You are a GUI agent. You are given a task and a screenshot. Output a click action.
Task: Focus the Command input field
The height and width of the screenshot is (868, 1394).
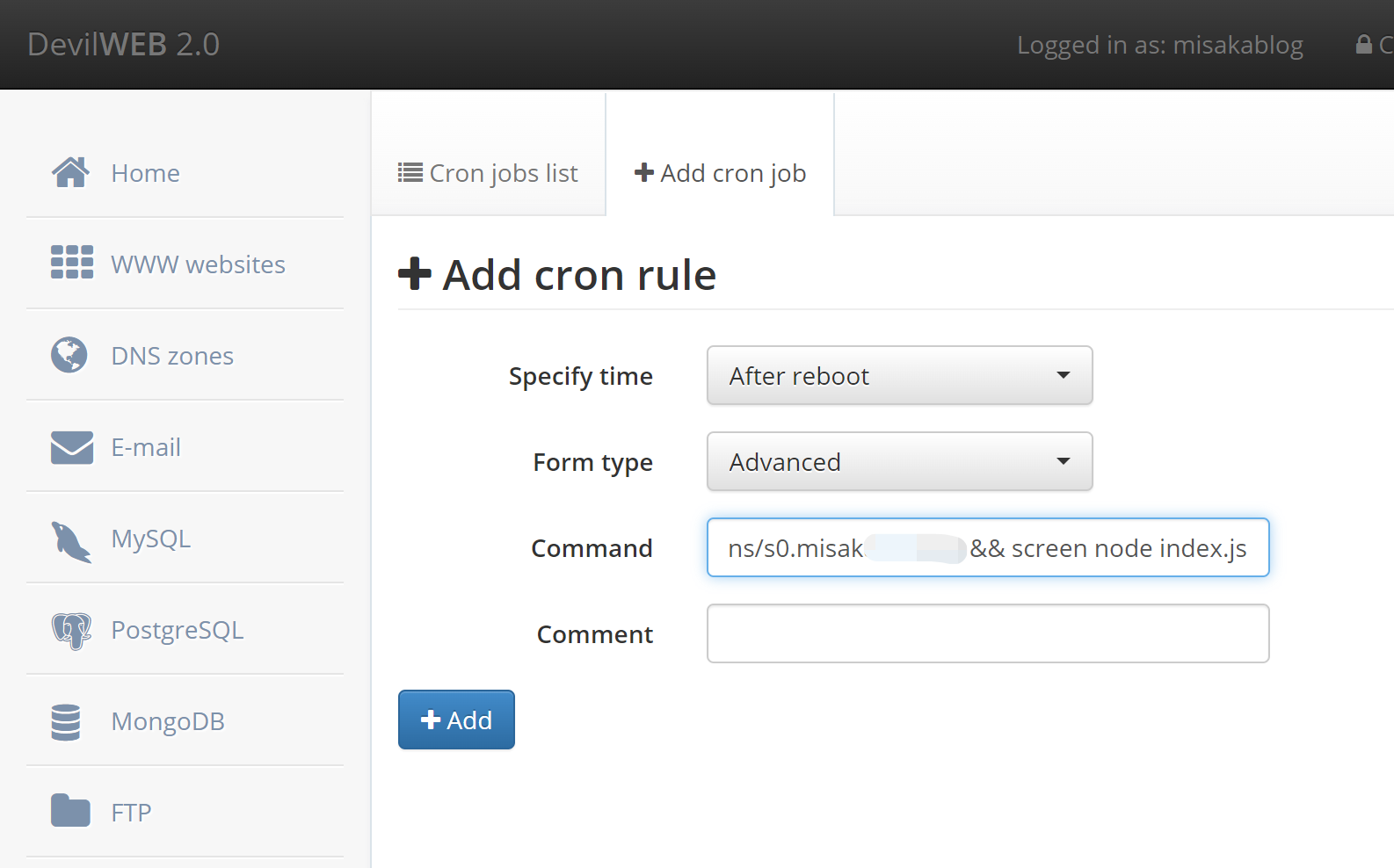(x=987, y=548)
